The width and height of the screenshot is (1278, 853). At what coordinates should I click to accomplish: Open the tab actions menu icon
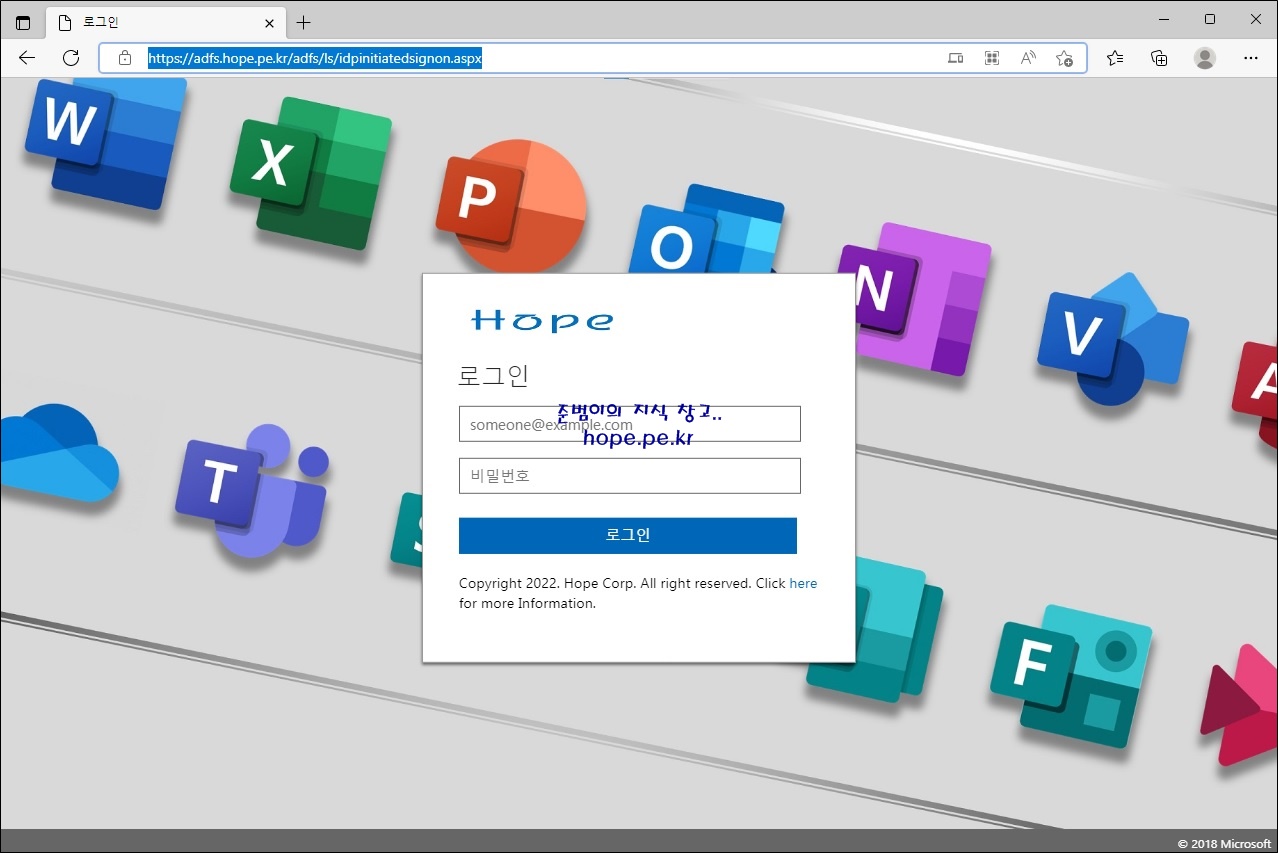coord(23,23)
